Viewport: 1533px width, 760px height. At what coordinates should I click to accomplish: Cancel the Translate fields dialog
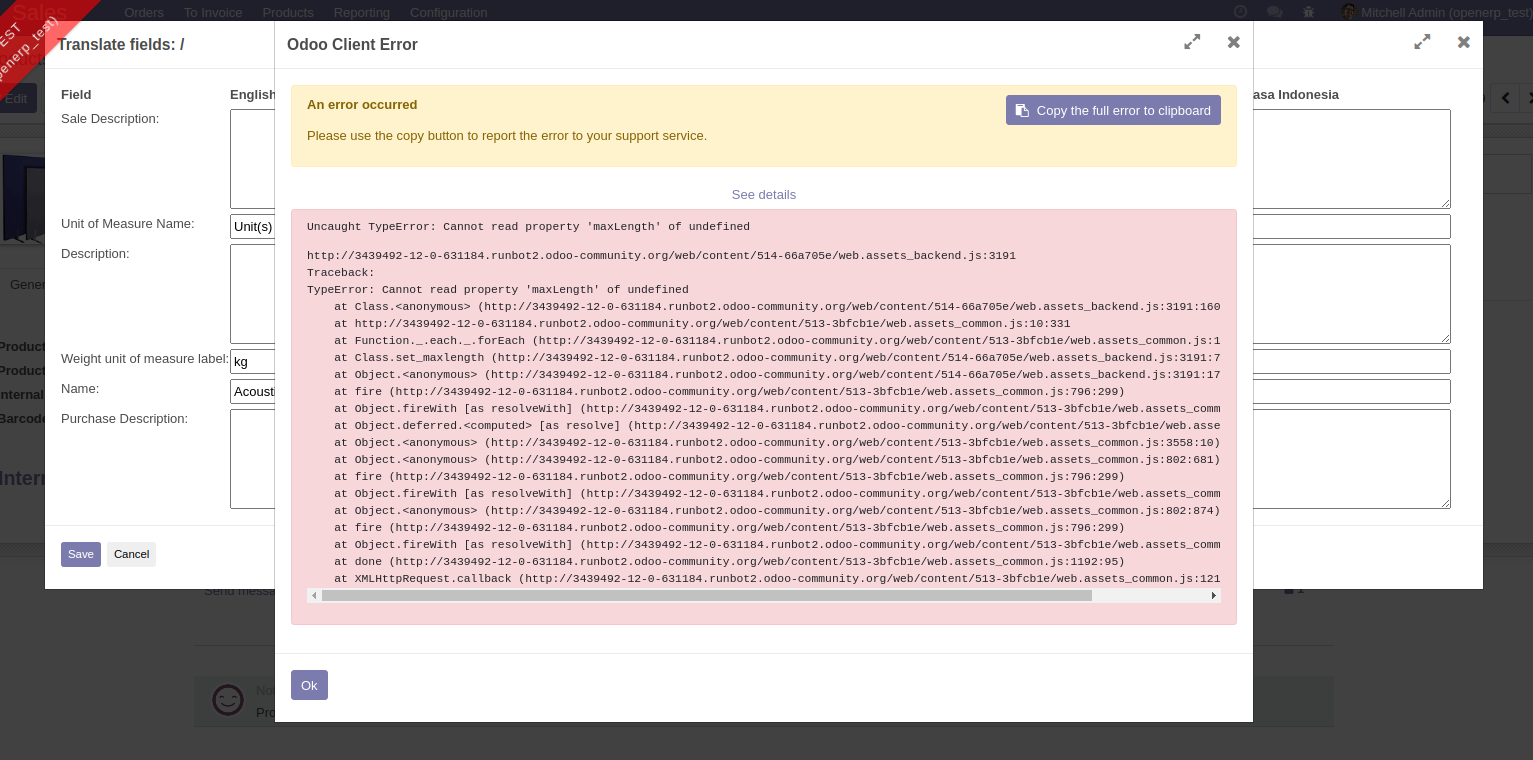[x=131, y=554]
